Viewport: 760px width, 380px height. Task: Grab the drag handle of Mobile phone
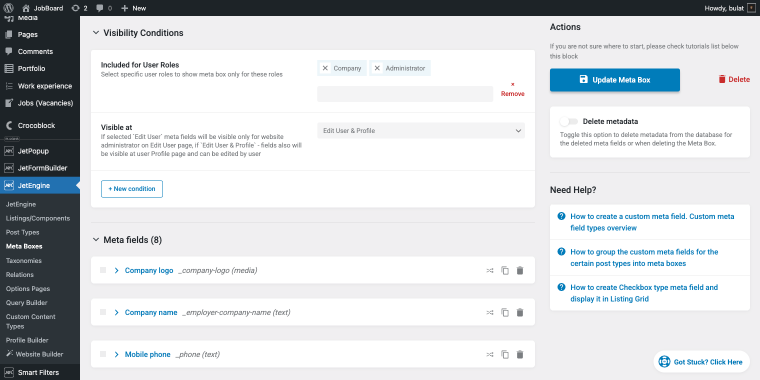click(103, 354)
